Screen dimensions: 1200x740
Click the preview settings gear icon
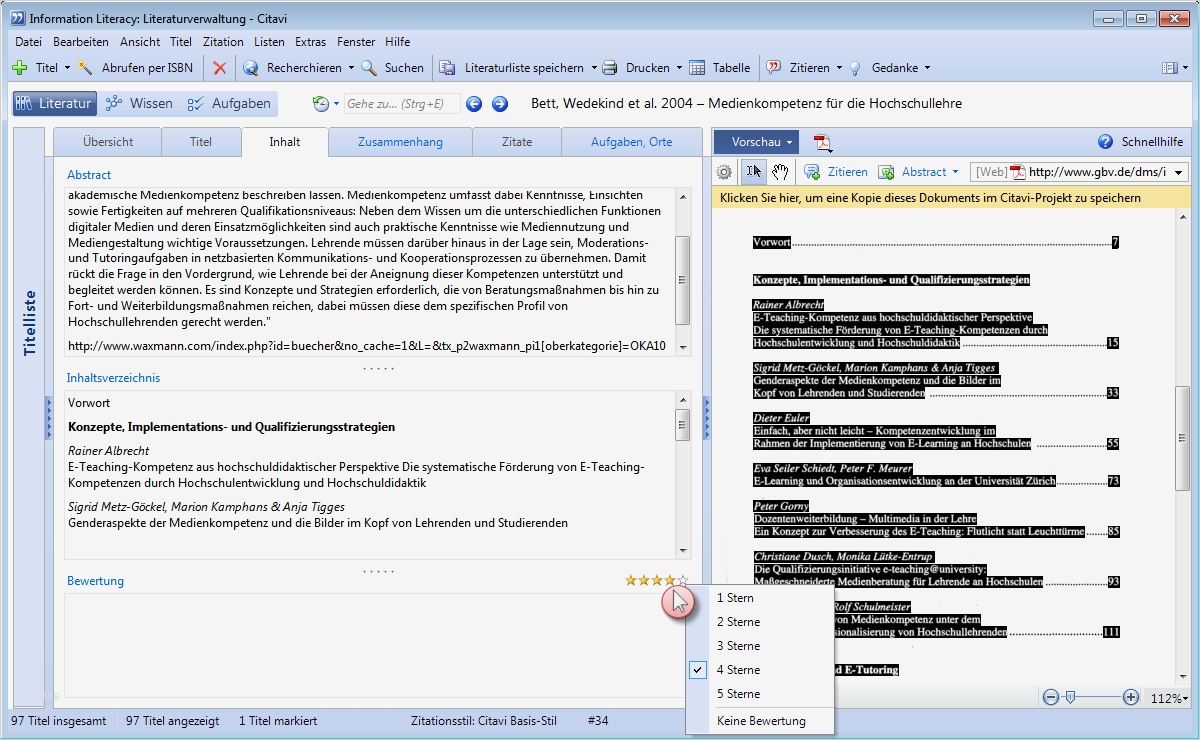(x=725, y=172)
